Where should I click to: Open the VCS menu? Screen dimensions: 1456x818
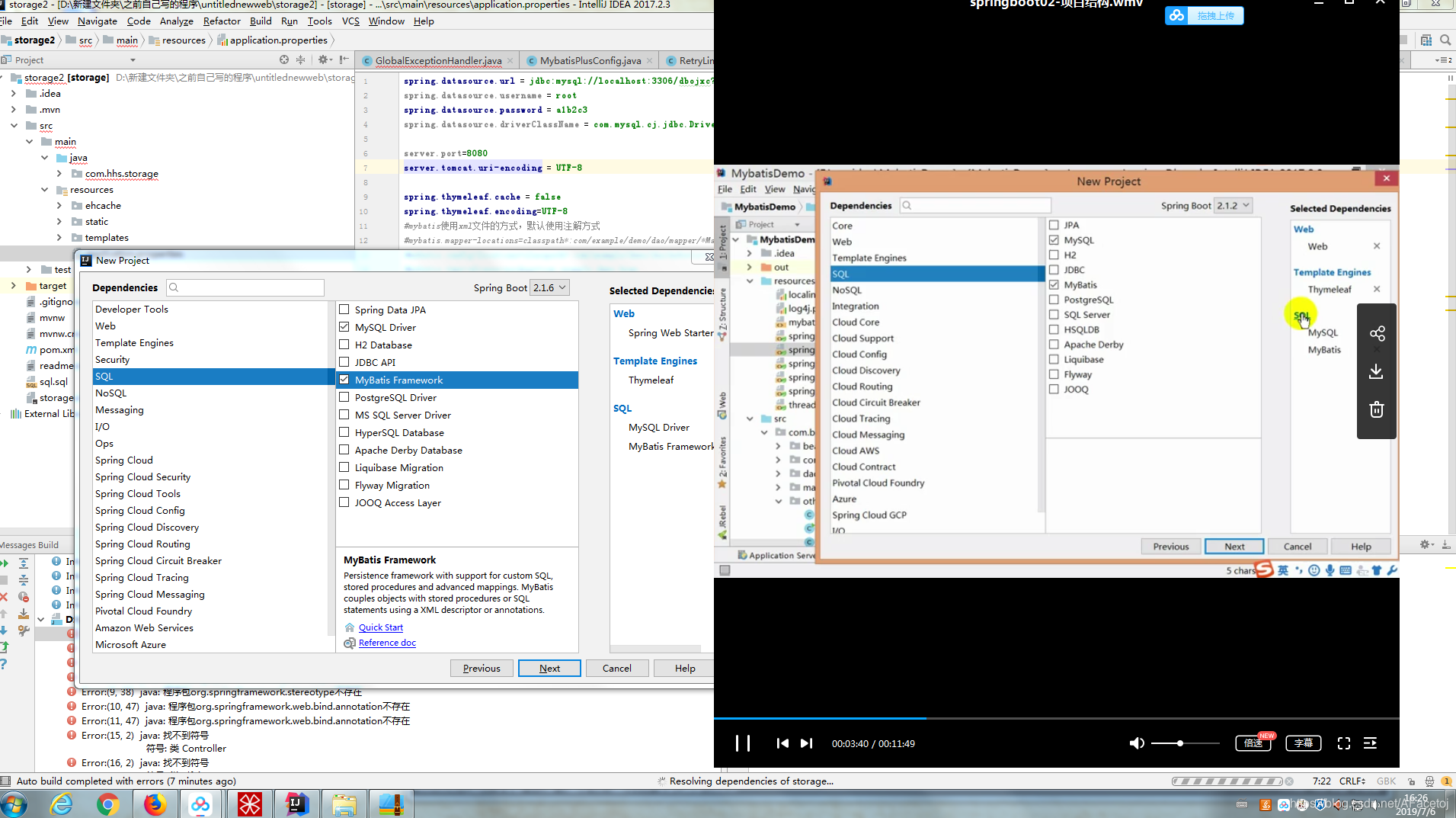(x=350, y=21)
